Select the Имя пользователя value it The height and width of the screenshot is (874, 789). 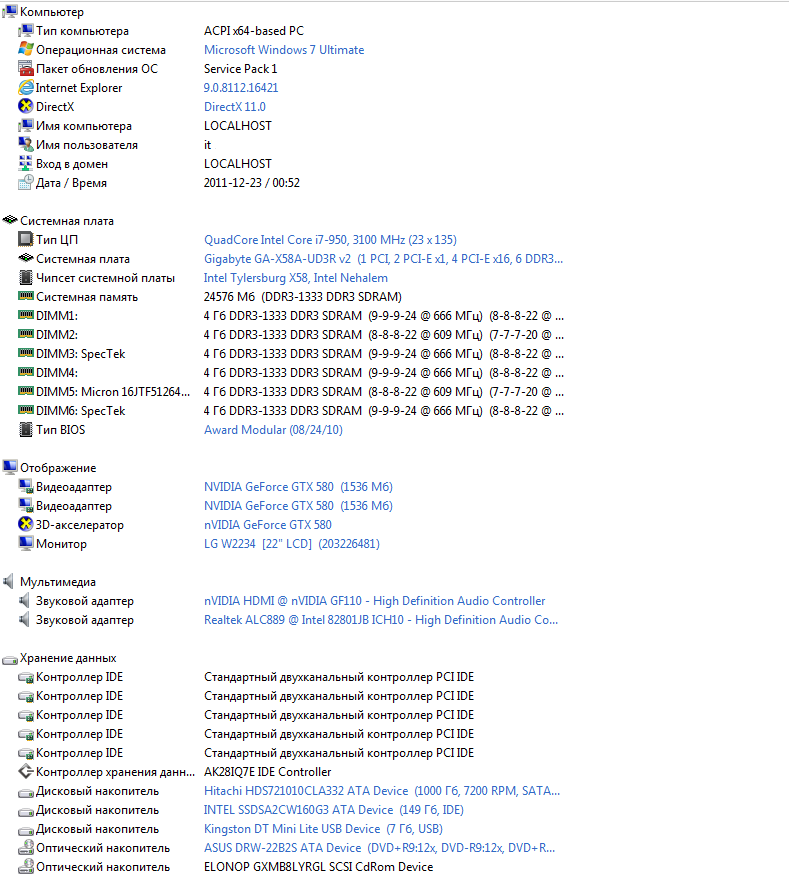[207, 145]
